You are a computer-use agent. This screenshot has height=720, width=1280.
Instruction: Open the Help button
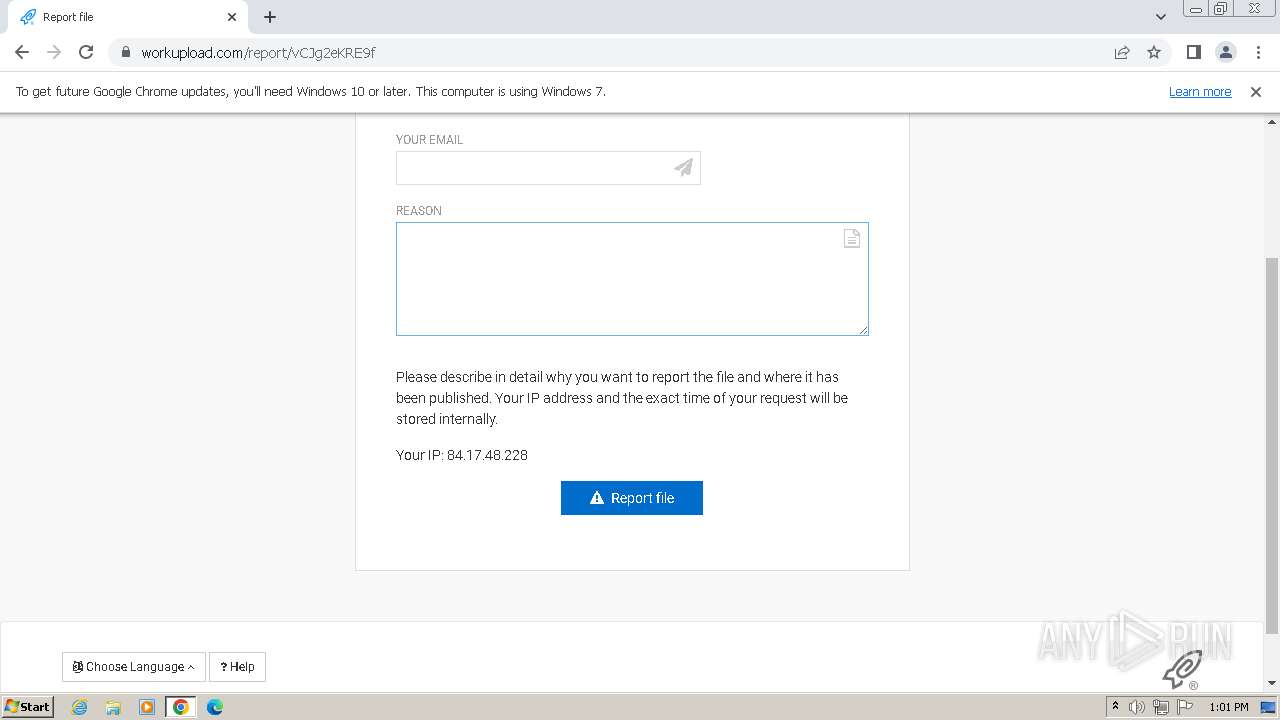pos(237,667)
